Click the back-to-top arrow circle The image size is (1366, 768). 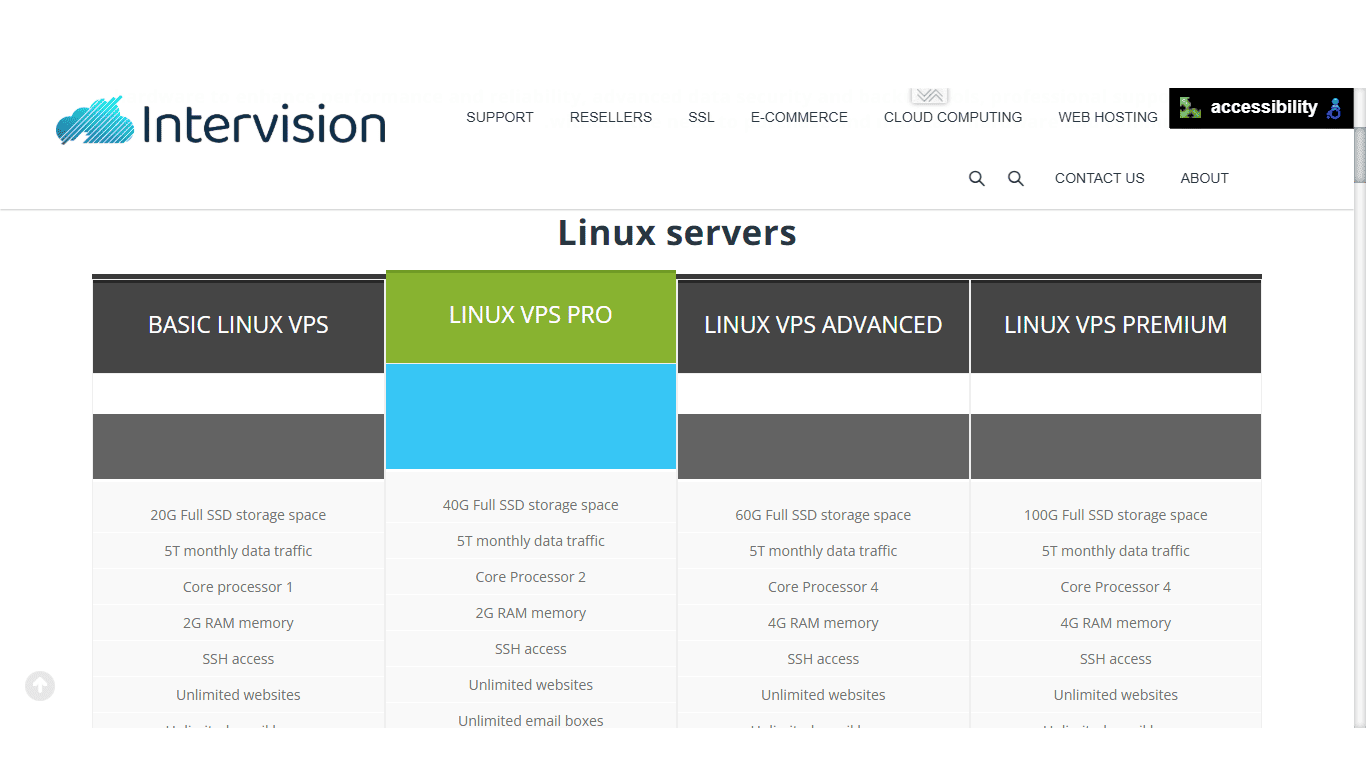[x=40, y=686]
